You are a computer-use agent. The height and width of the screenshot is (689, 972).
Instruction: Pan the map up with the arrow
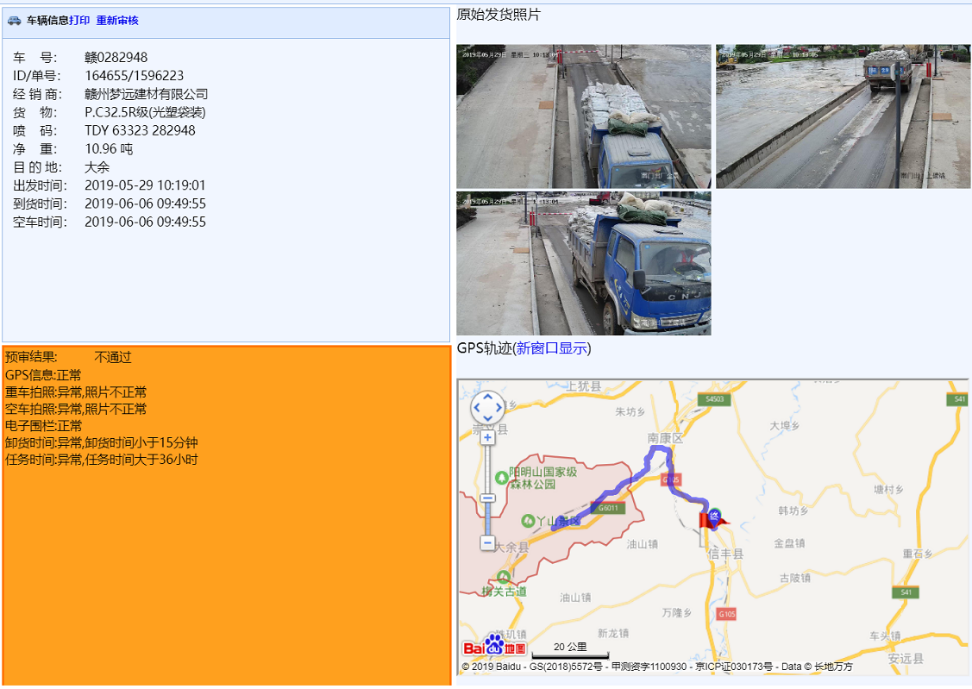(x=488, y=397)
